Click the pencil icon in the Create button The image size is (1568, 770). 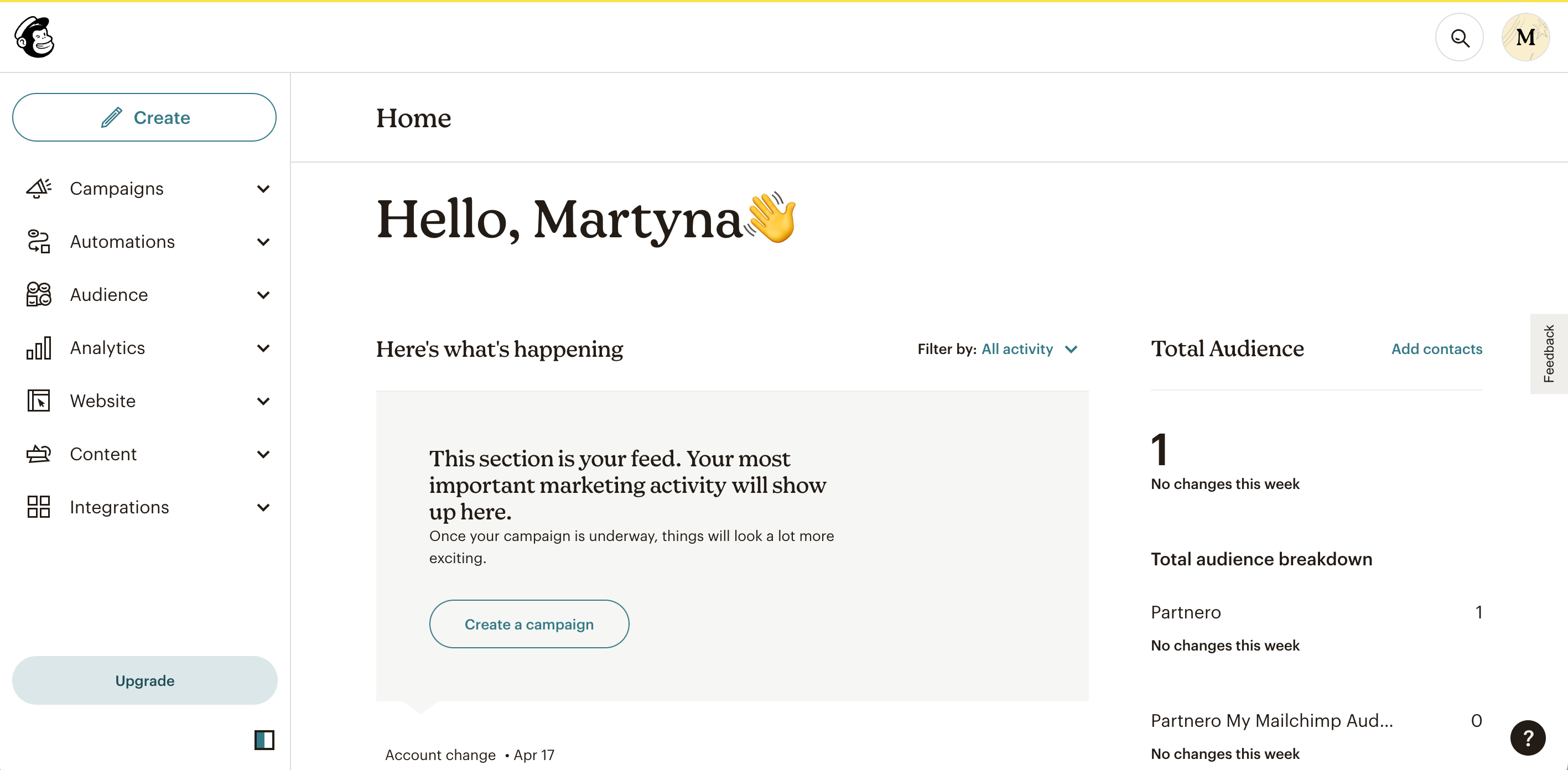[112, 117]
